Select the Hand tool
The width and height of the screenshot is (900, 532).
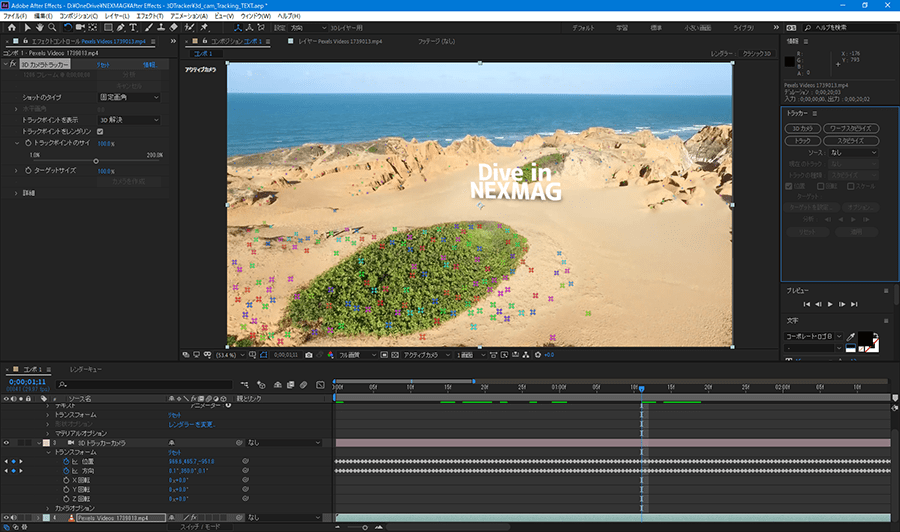pyautogui.click(x=39, y=27)
